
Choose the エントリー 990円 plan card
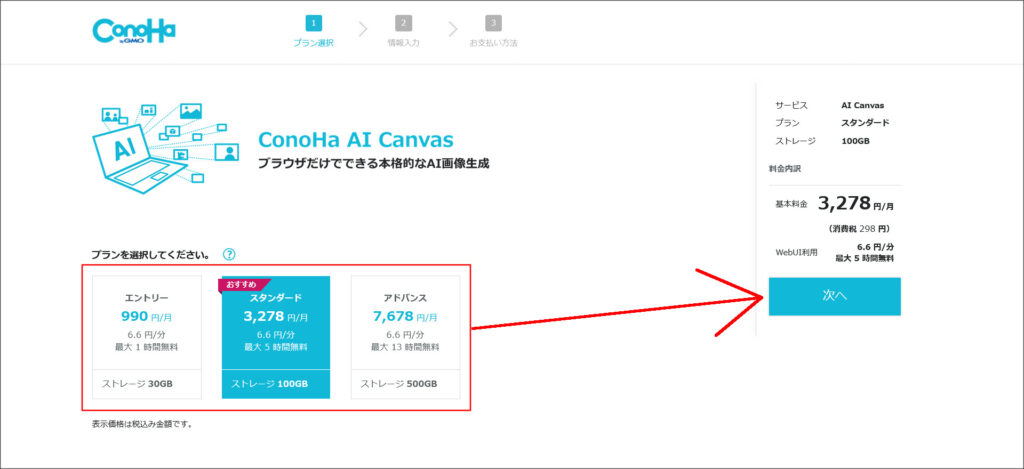147,337
